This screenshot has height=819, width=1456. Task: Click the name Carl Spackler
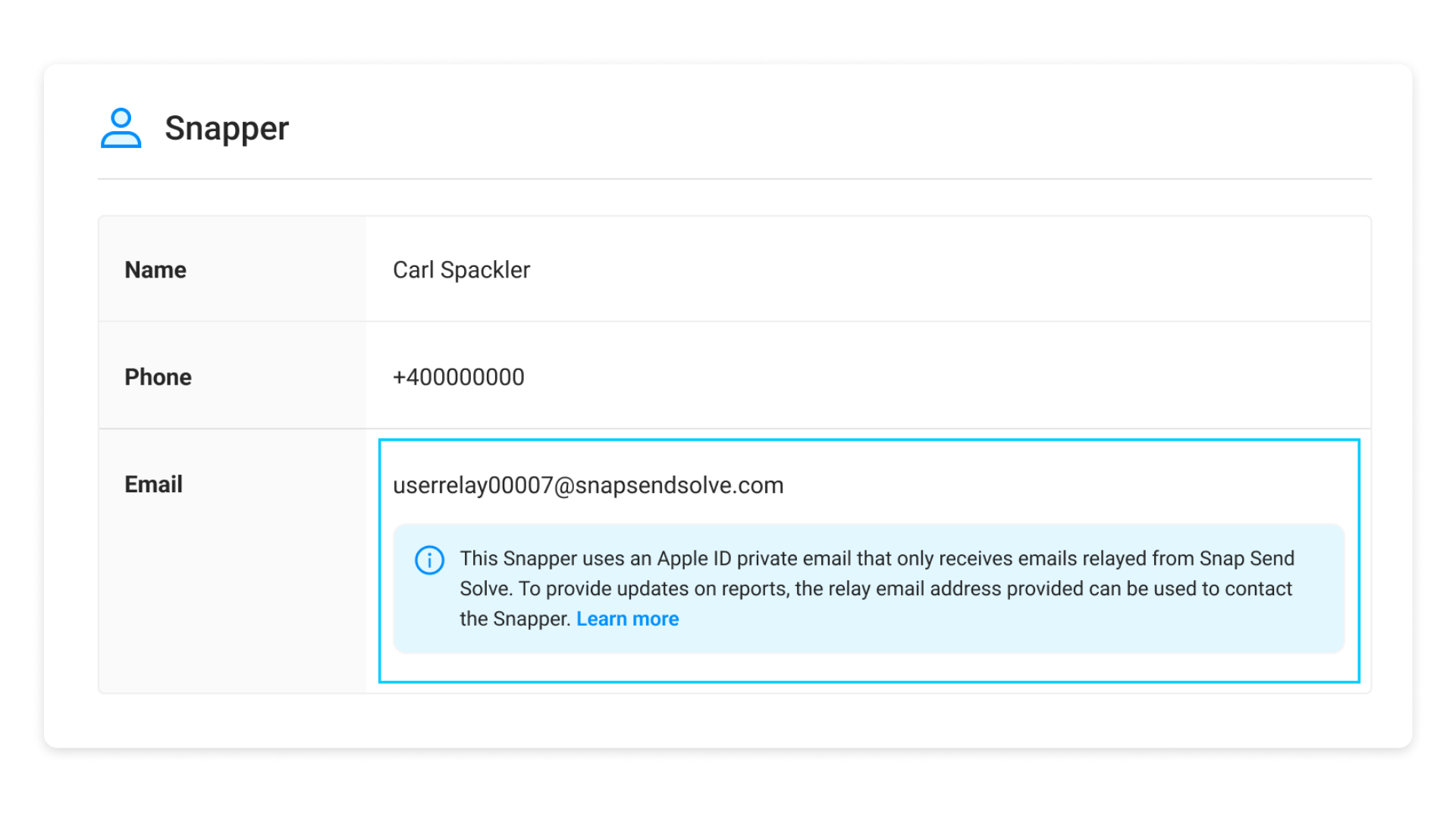click(461, 270)
